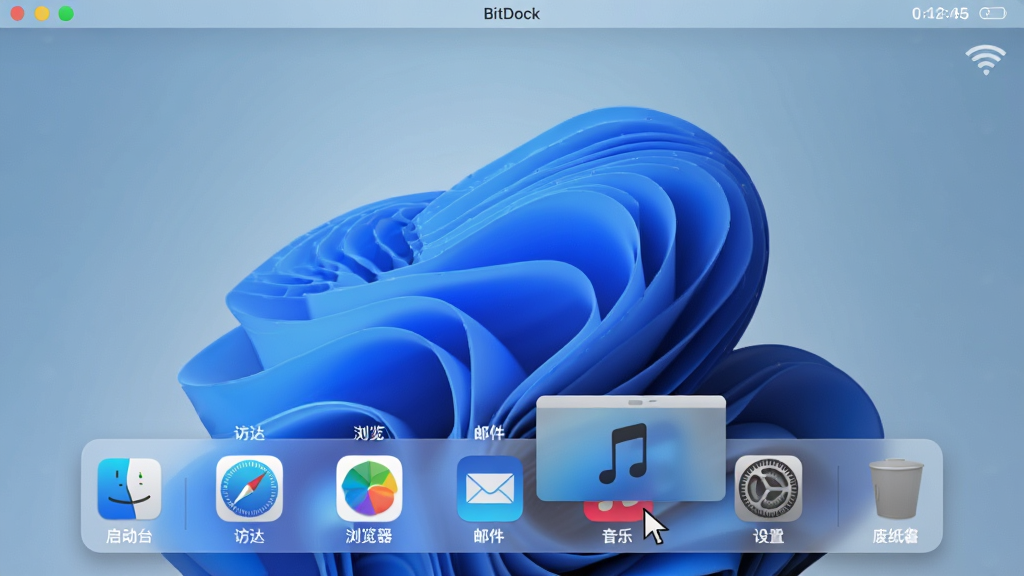The width and height of the screenshot is (1024, 576).
Task: Click the 启动台 label under dock icon
Action: coord(129,536)
